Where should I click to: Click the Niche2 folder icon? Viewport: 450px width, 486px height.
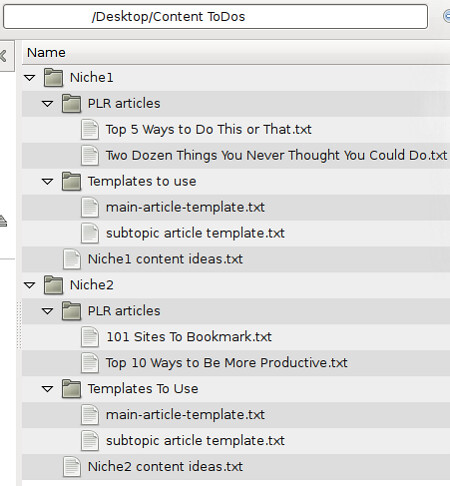point(53,285)
